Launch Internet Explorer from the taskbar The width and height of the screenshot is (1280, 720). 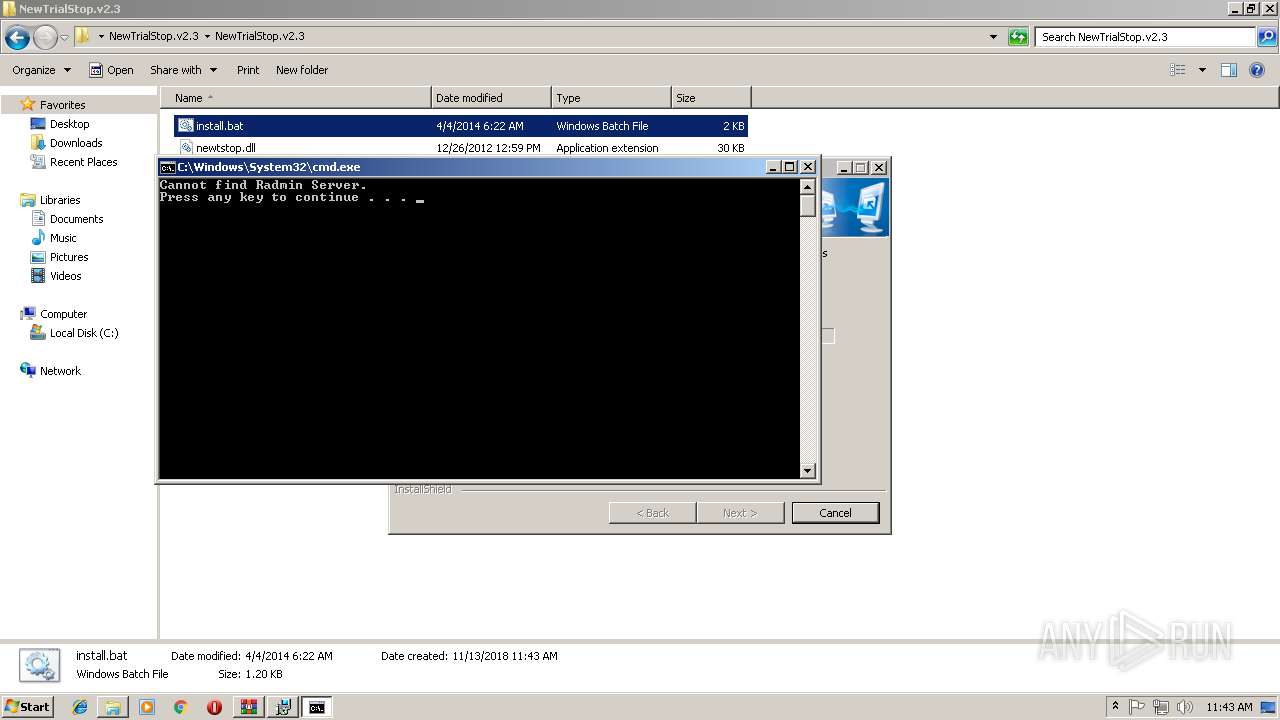[x=80, y=707]
